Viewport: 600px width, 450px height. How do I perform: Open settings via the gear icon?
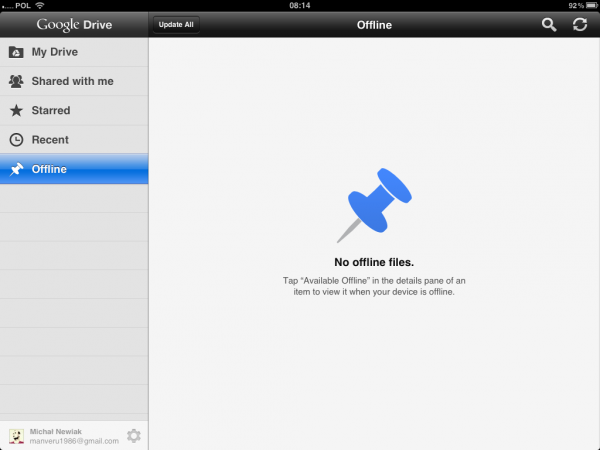point(133,435)
